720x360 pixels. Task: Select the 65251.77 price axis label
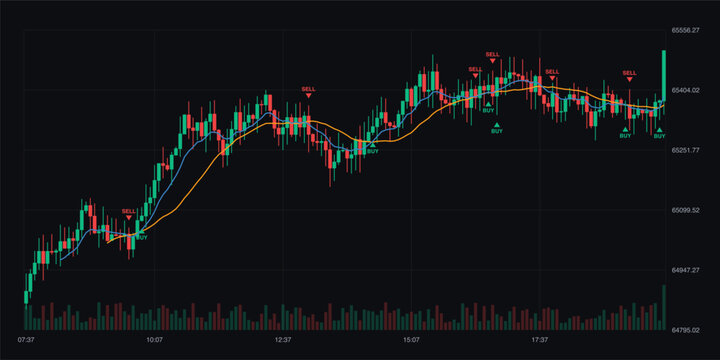(686, 150)
